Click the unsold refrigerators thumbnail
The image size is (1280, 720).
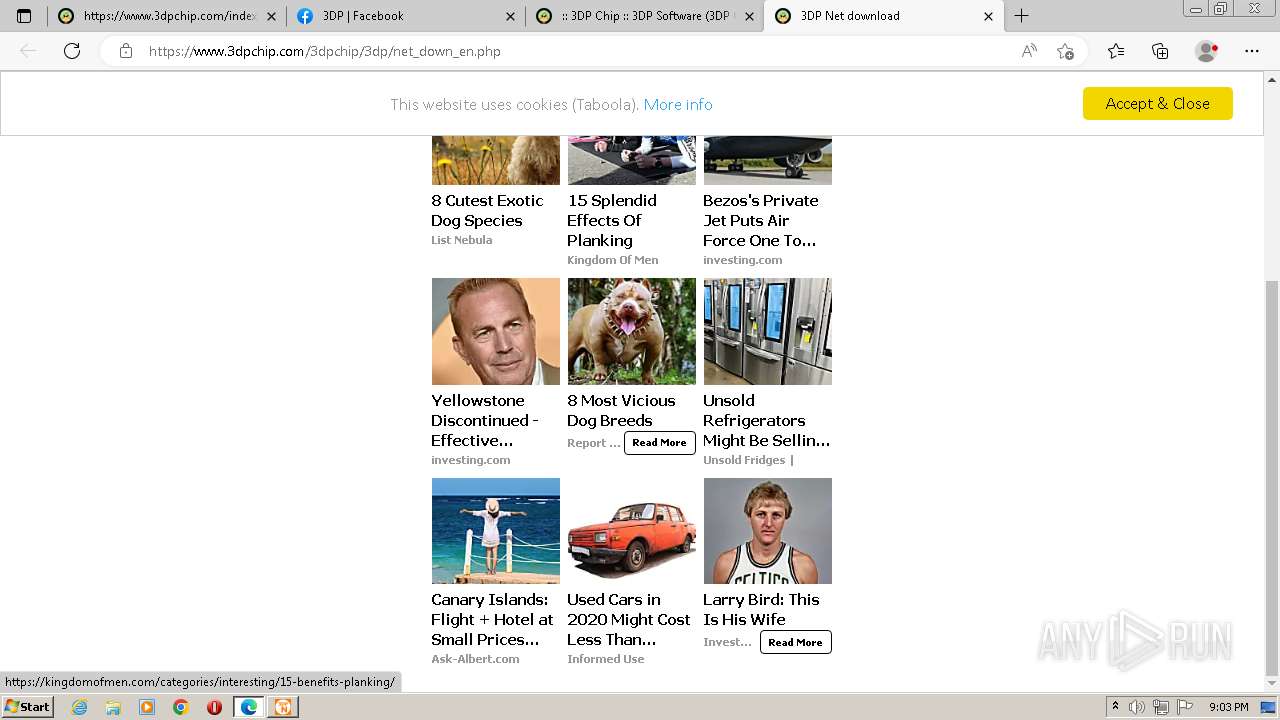click(768, 331)
